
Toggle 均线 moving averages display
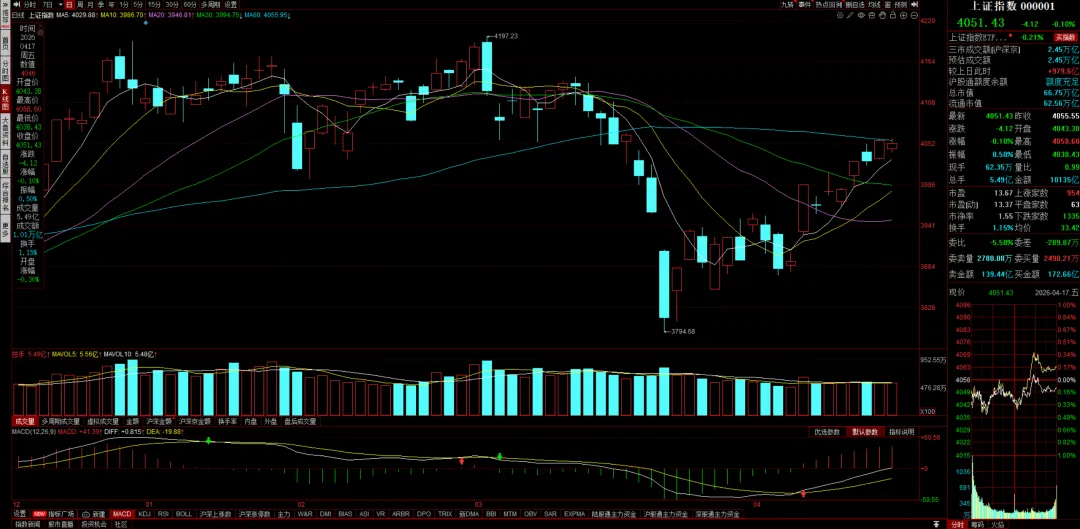coord(874,5)
